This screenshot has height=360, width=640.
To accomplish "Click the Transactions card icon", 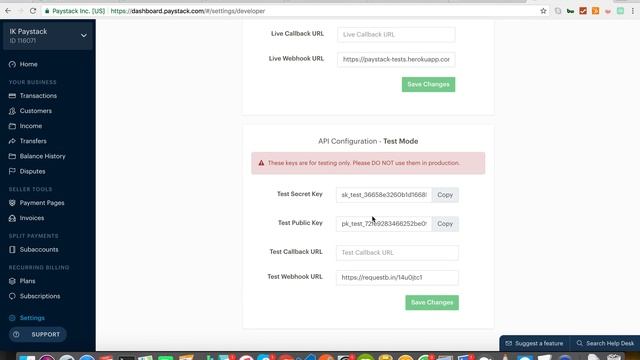I will point(12,96).
